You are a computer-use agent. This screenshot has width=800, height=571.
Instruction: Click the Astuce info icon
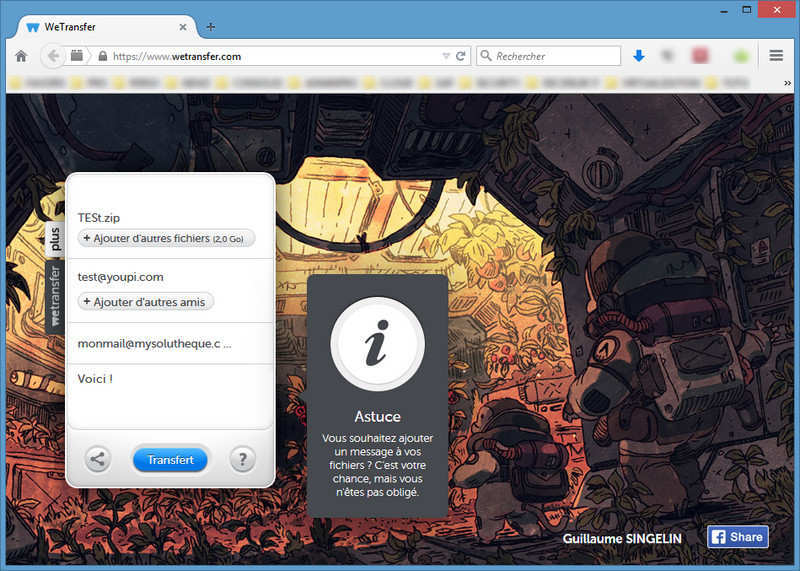pyautogui.click(x=377, y=344)
